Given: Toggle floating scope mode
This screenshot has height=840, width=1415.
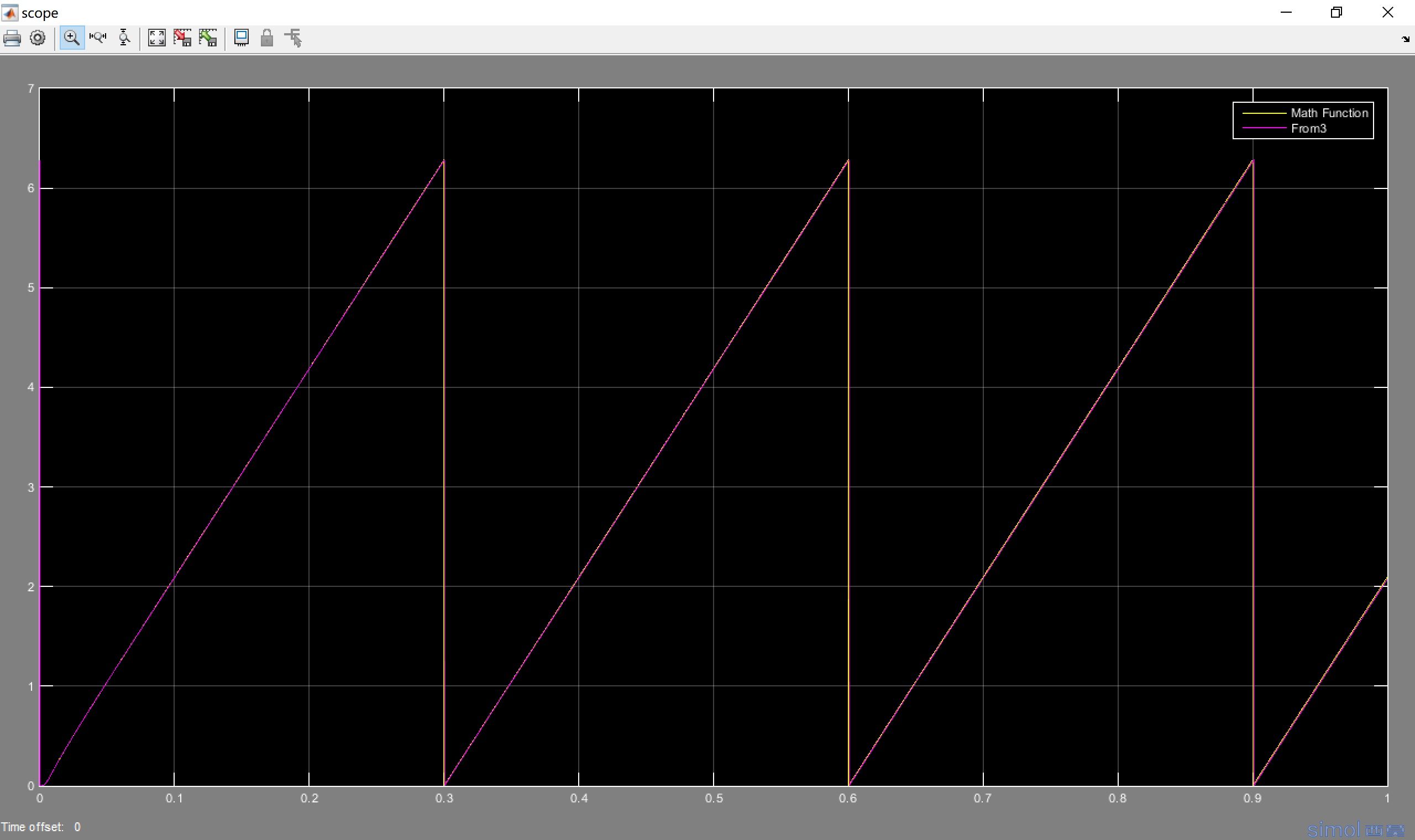Looking at the screenshot, I should click(x=242, y=38).
